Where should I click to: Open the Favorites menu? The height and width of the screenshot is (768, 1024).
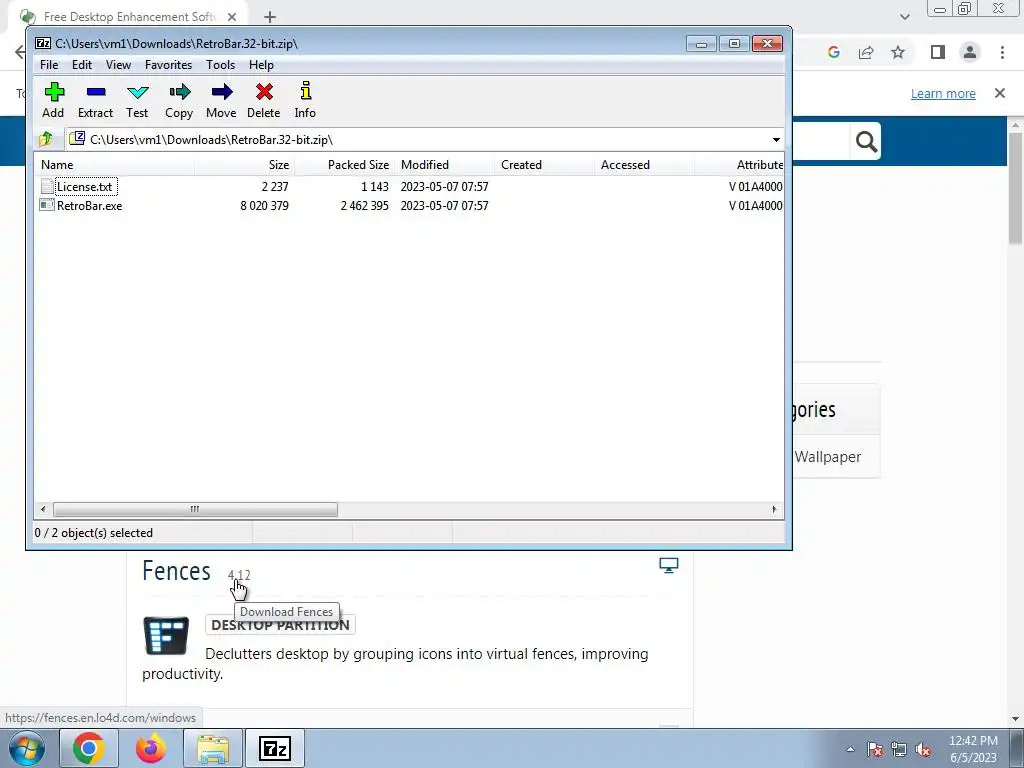[x=168, y=65]
